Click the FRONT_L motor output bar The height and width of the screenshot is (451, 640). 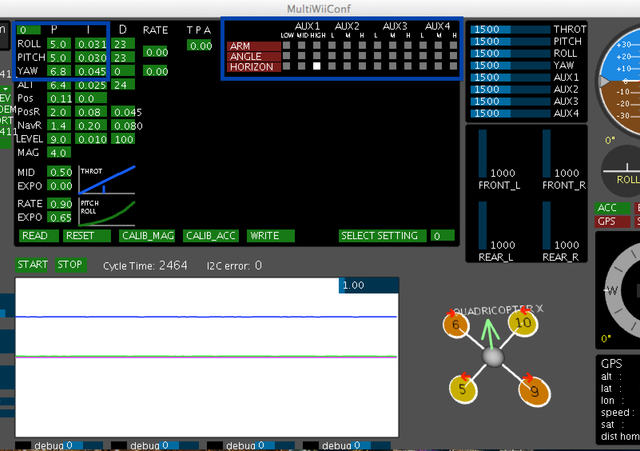pos(482,153)
